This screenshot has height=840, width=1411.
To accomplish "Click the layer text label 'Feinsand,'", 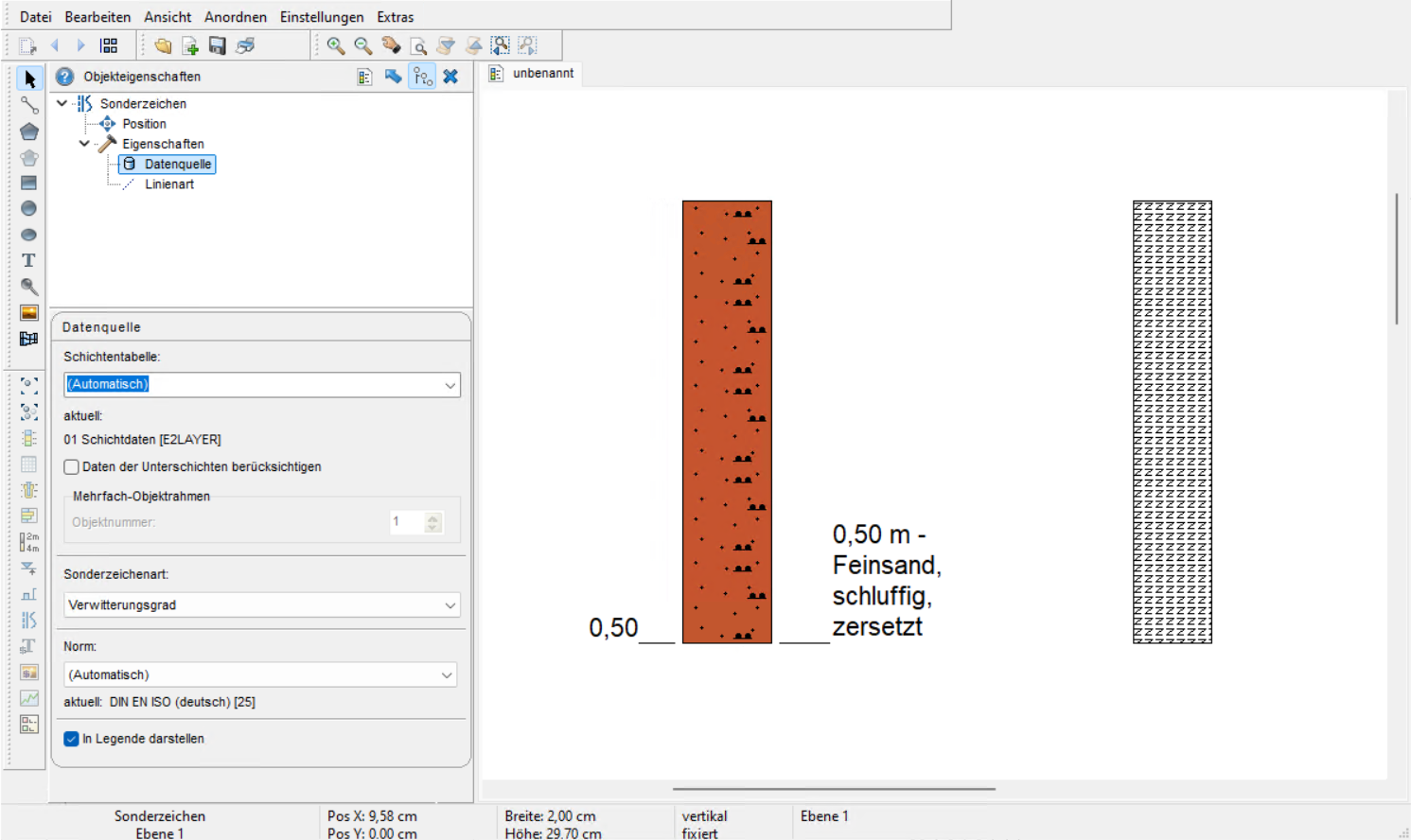I will [x=887, y=566].
